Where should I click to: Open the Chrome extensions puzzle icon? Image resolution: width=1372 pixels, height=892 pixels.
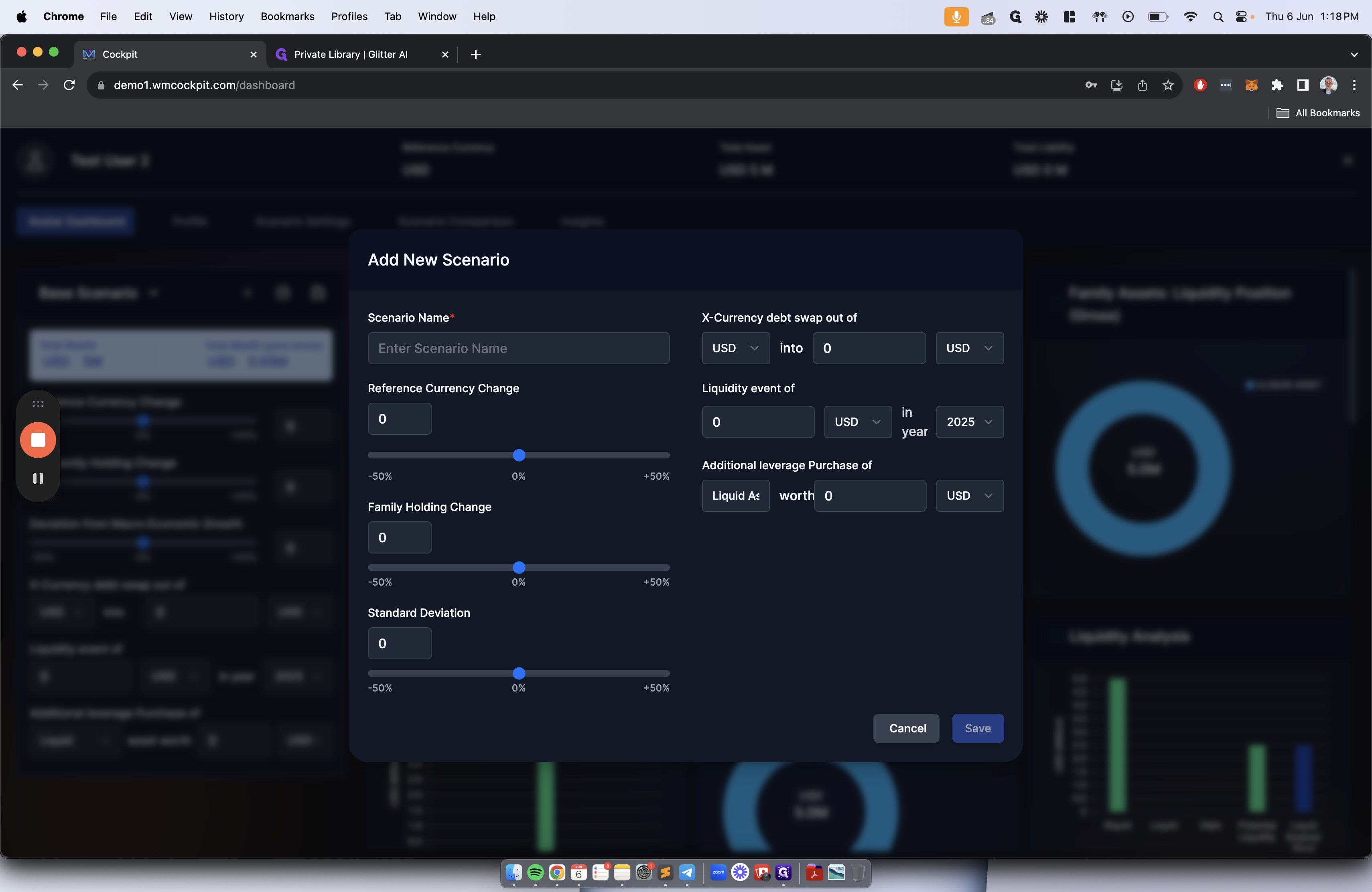click(1277, 85)
